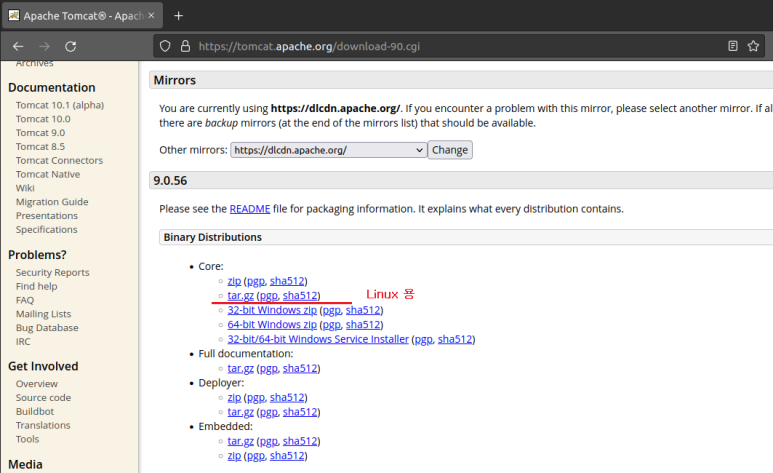This screenshot has height=473, width=773.
Task: Open Tomcat 10.0 documentation
Action: point(43,119)
